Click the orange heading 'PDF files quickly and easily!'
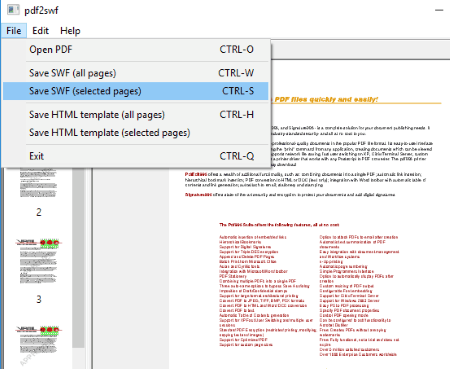The image size is (450, 369). (326, 99)
